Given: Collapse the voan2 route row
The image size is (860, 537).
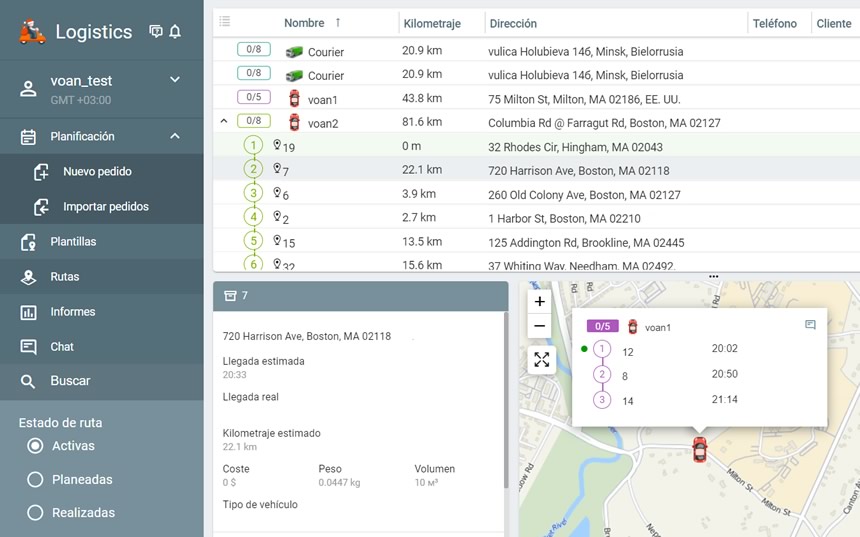Looking at the screenshot, I should pos(223,122).
